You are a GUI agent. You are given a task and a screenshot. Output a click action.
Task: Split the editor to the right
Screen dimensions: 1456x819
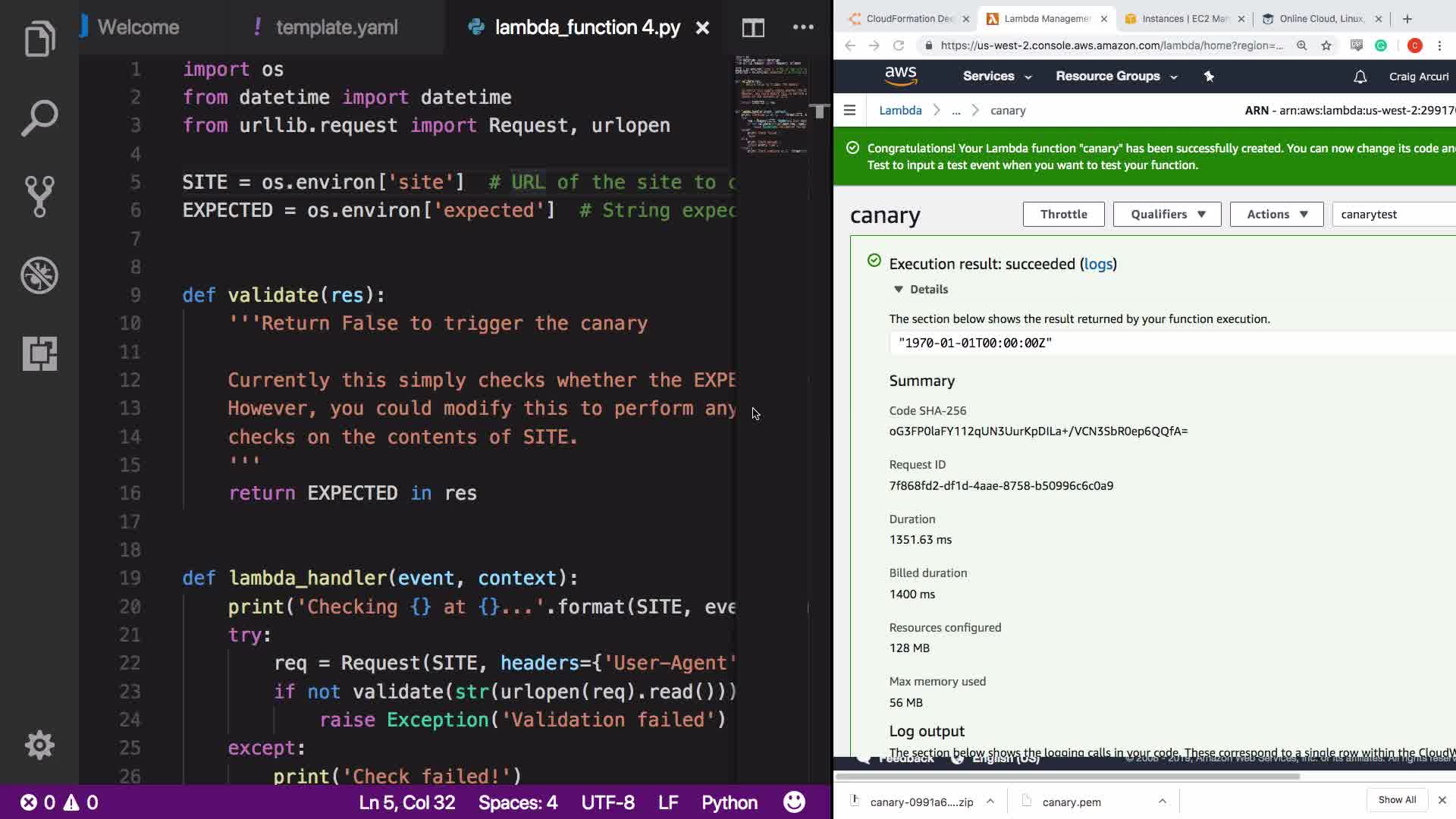(x=753, y=28)
